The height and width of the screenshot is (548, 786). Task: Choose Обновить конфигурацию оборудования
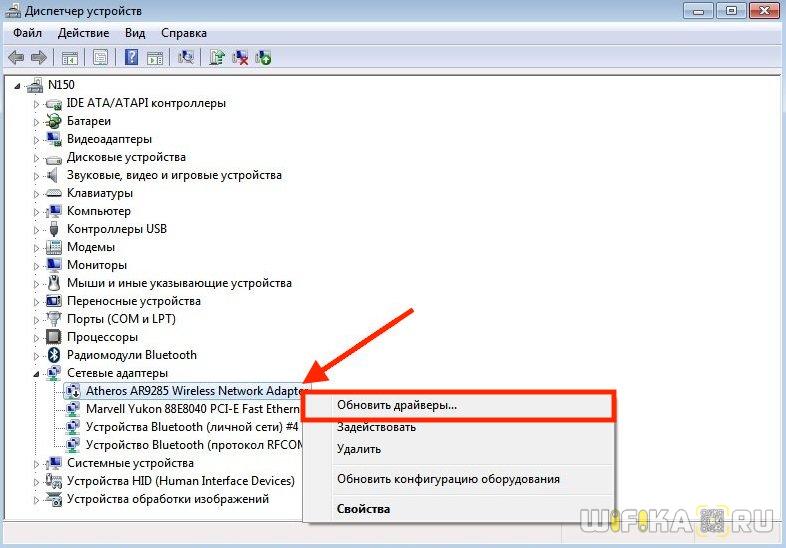point(459,479)
